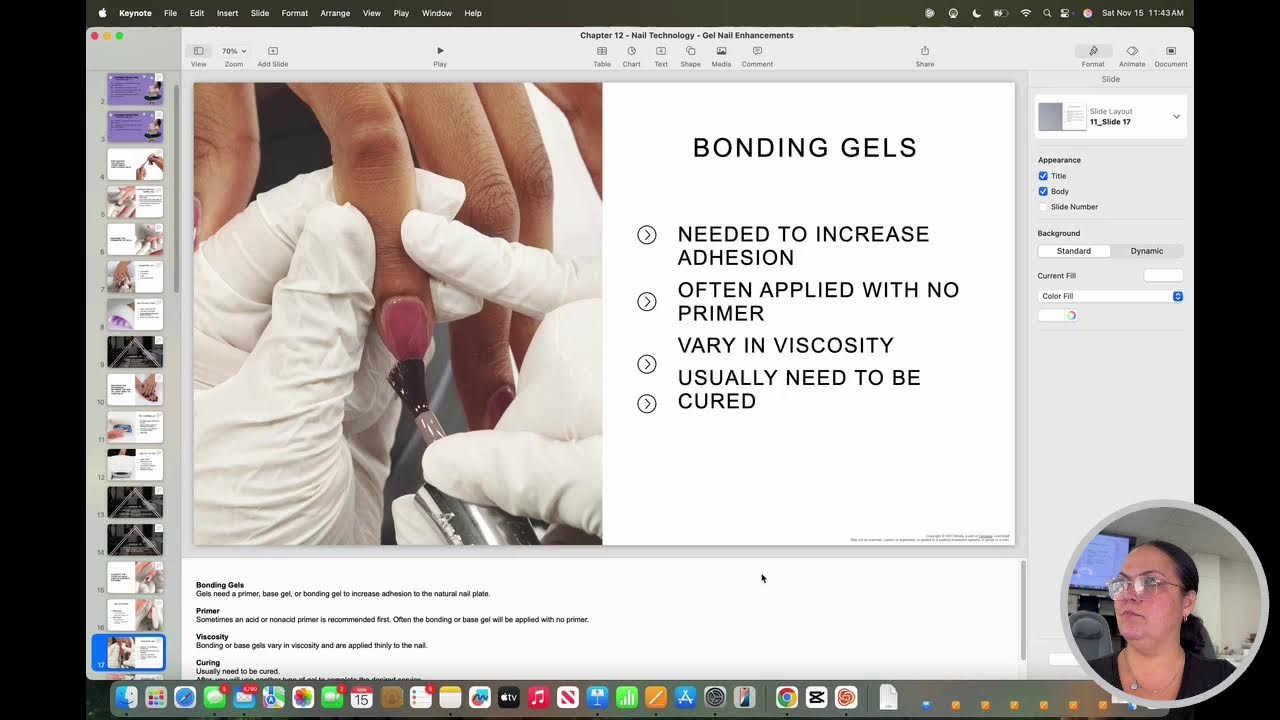Open the Arrange menu
The width and height of the screenshot is (1280, 720).
335,13
